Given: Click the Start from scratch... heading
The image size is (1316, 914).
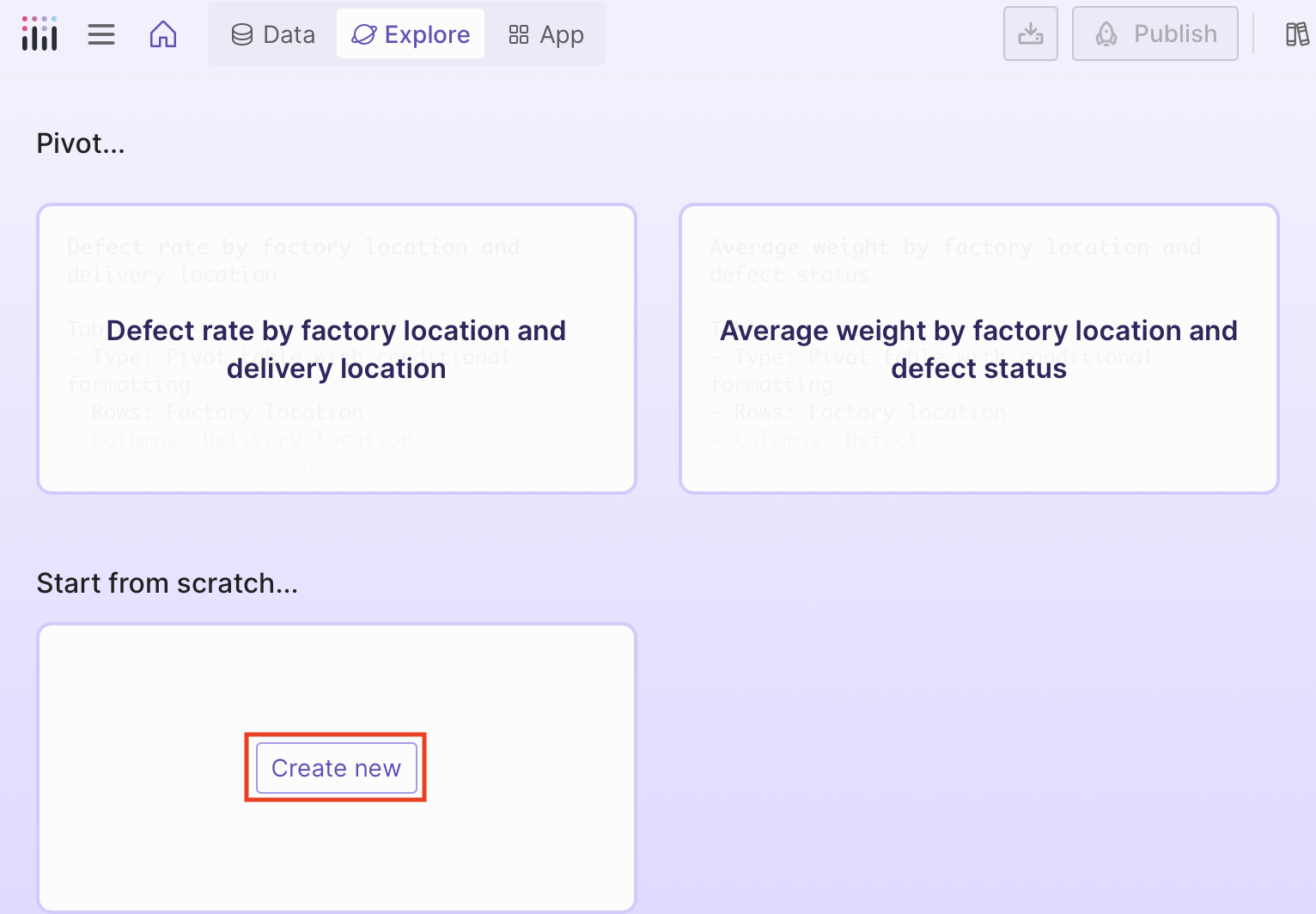Looking at the screenshot, I should (168, 583).
